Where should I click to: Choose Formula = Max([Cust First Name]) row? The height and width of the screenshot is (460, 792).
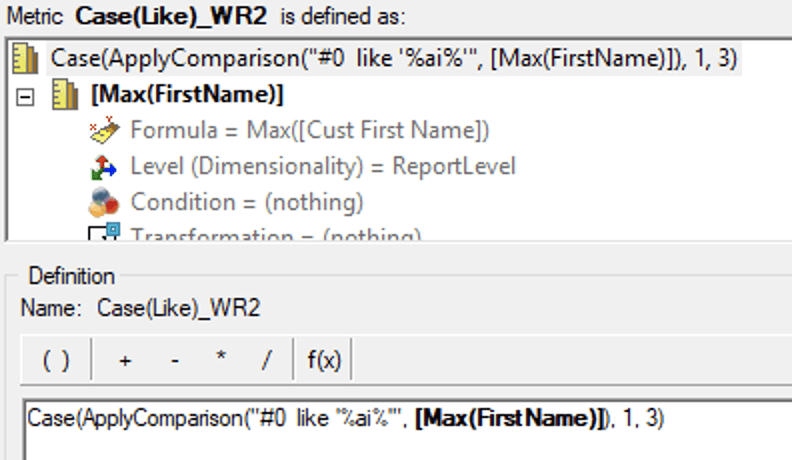310,130
